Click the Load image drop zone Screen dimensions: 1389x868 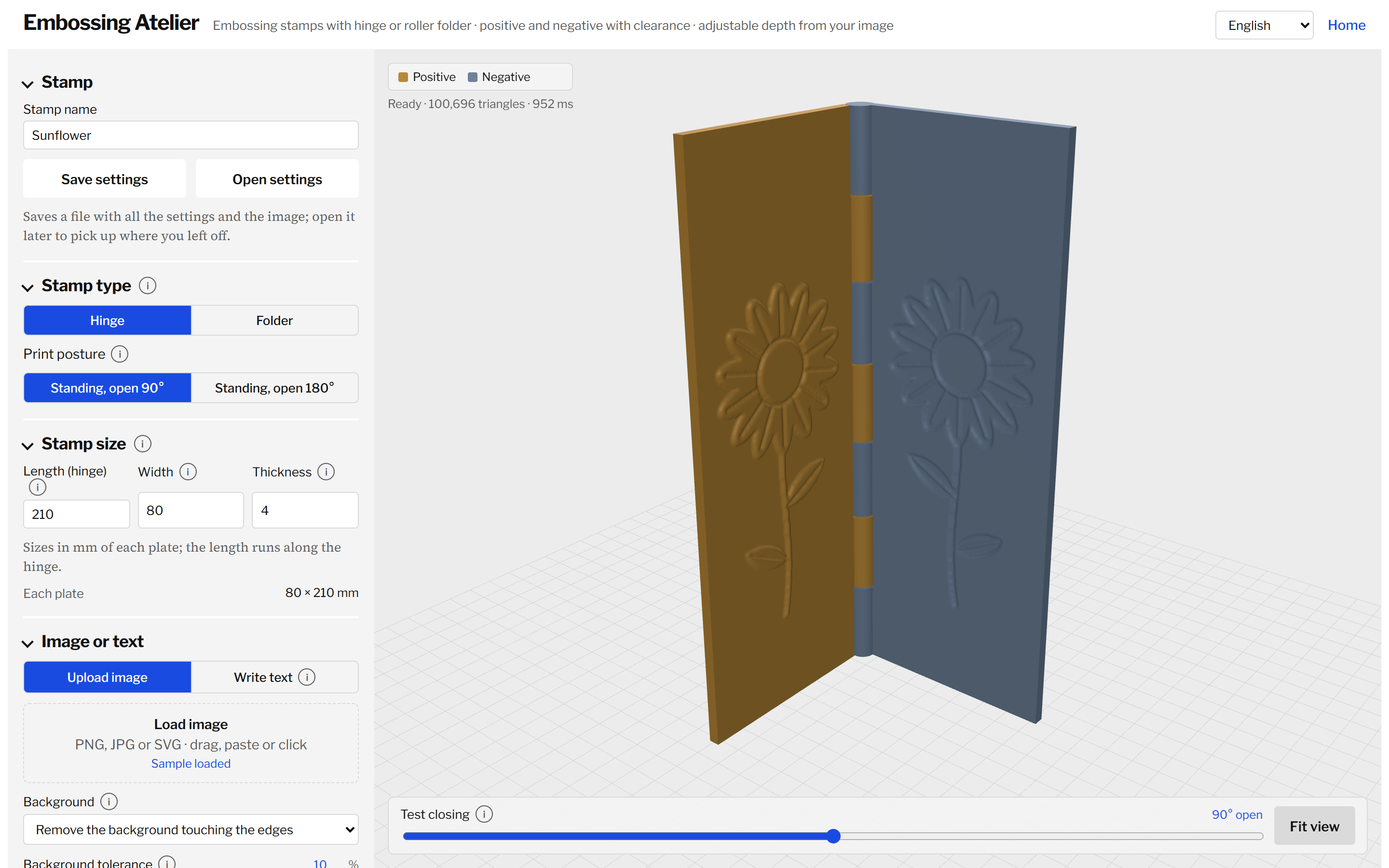click(x=191, y=743)
